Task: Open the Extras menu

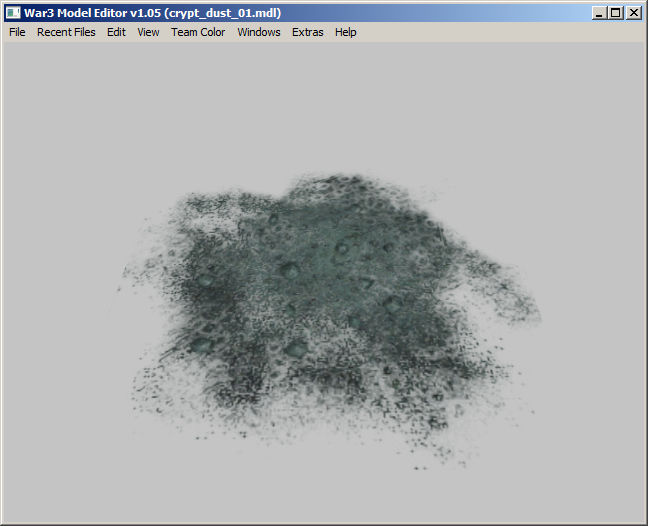Action: pos(307,32)
